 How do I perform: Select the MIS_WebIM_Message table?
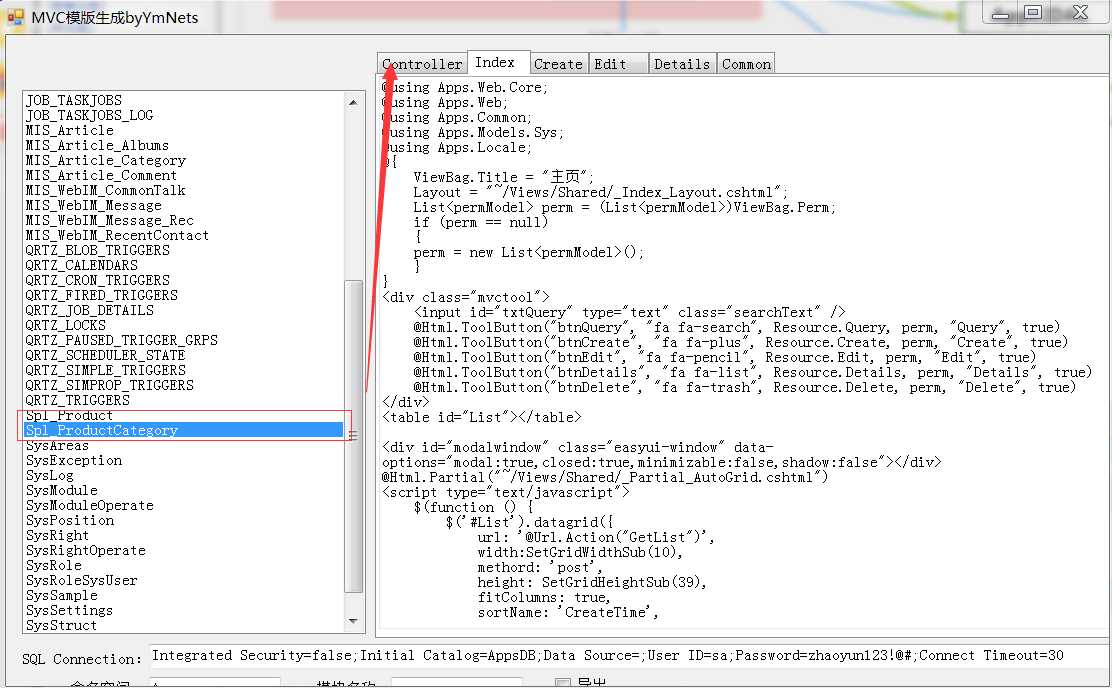click(x=94, y=205)
